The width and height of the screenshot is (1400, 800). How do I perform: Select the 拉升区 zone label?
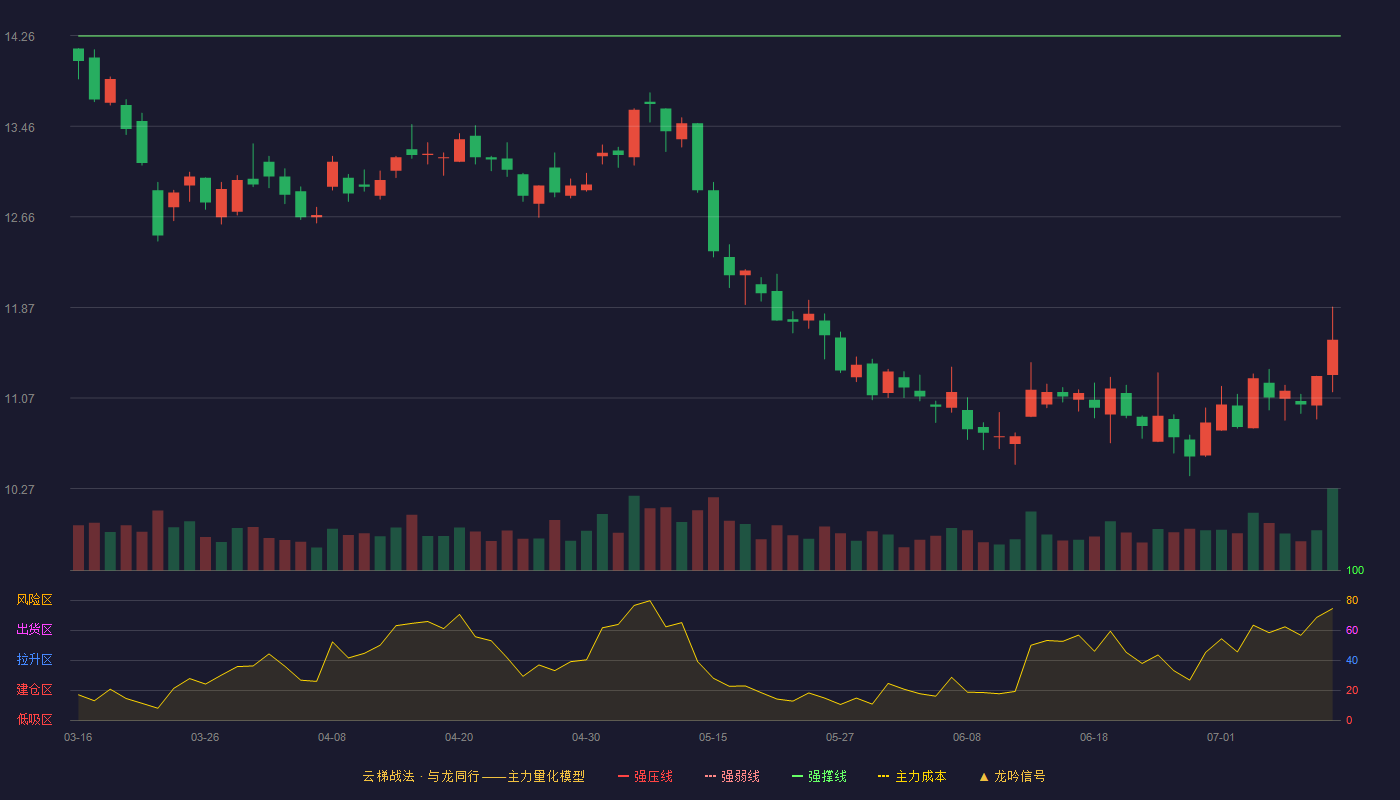(34, 660)
